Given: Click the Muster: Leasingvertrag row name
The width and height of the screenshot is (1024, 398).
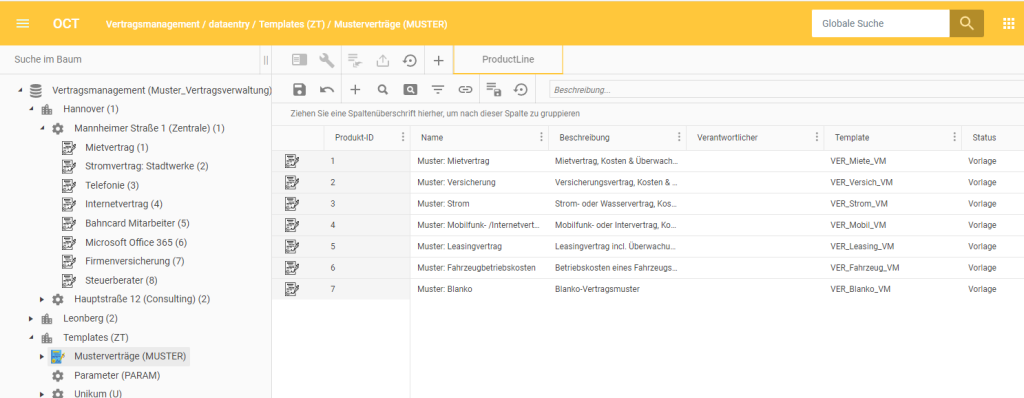Looking at the screenshot, I should [460, 246].
